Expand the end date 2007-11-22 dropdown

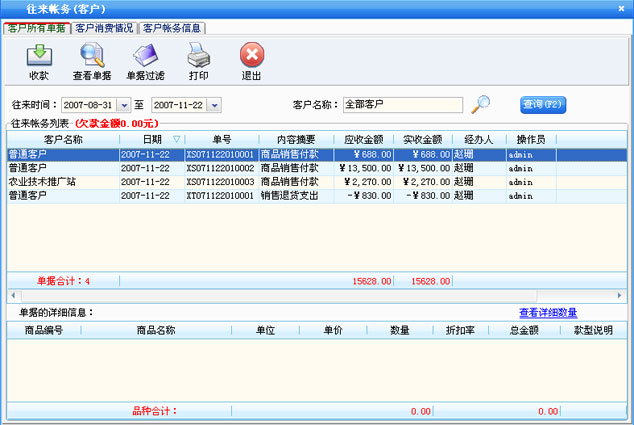[x=214, y=105]
